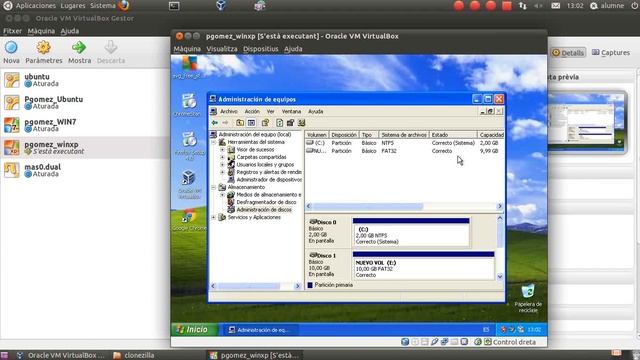Screen dimensions: 640x360
Task: Collapse Herramientas del sistema tree node
Action: click(x=213, y=142)
